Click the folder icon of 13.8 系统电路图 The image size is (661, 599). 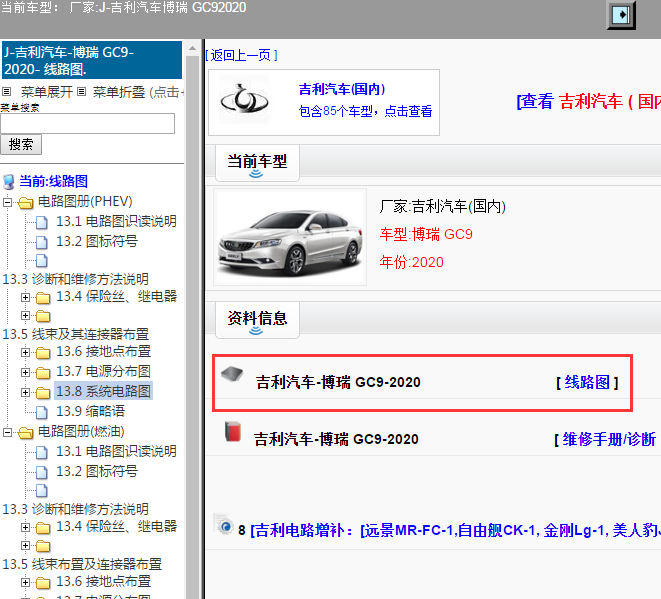click(x=43, y=393)
